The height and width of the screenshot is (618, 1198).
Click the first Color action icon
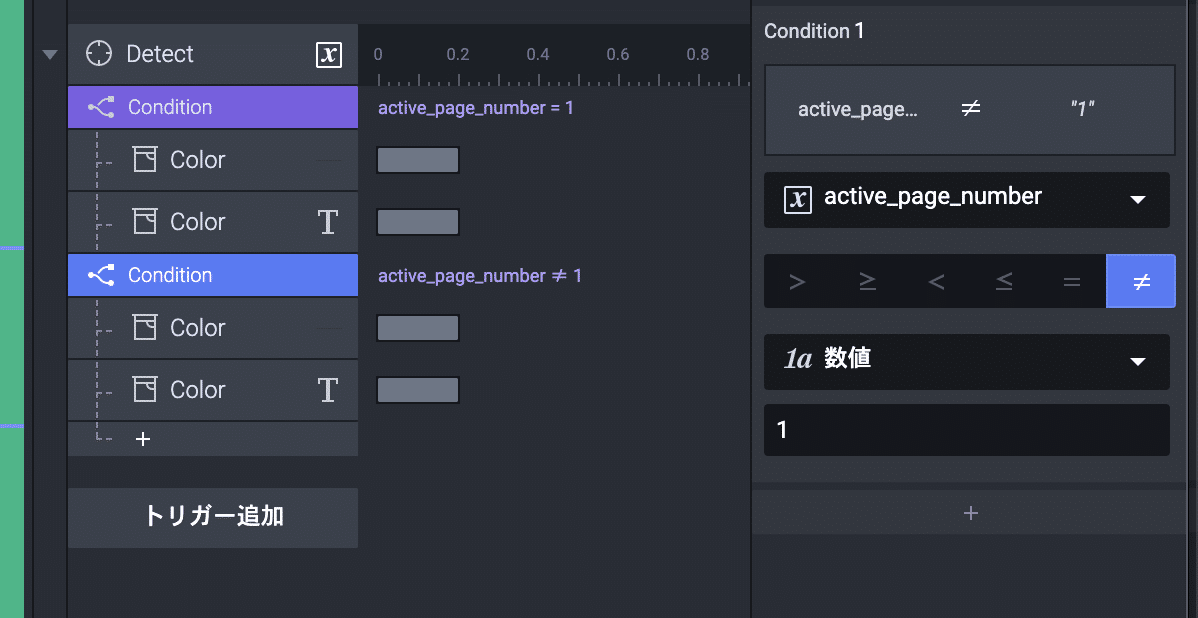145,160
